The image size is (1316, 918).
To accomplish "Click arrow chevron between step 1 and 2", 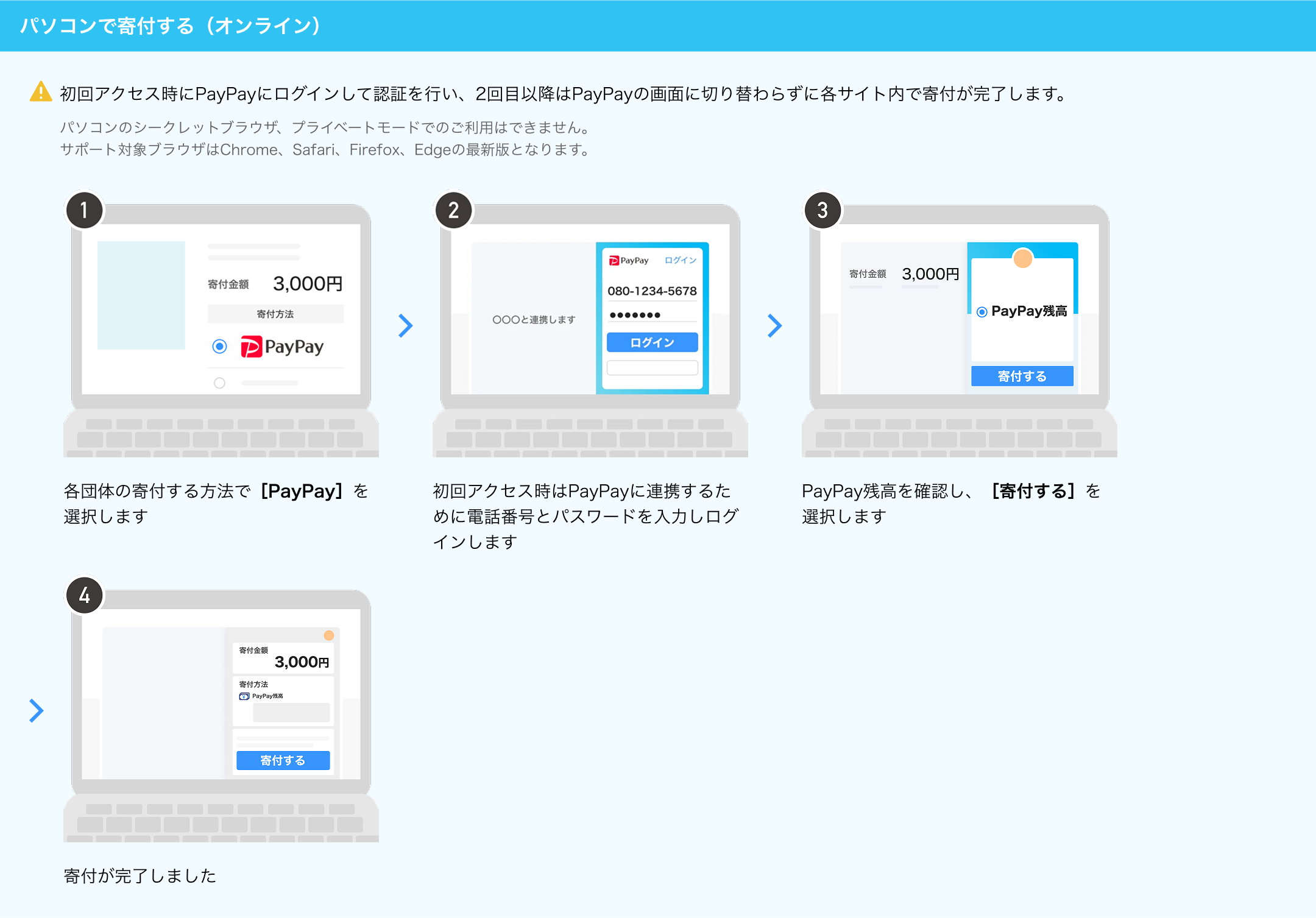I will pos(405,325).
